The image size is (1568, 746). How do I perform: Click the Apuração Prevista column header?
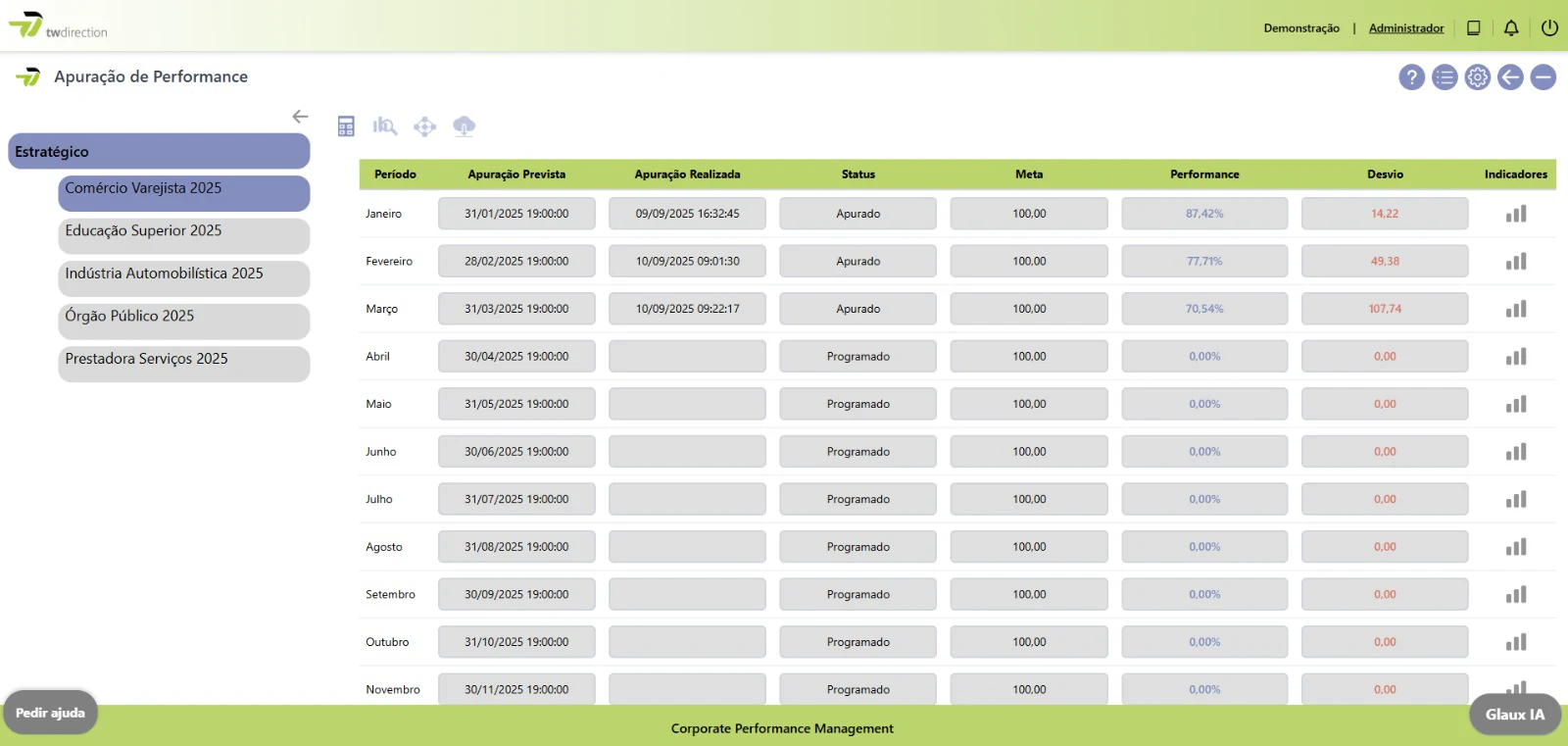[516, 174]
